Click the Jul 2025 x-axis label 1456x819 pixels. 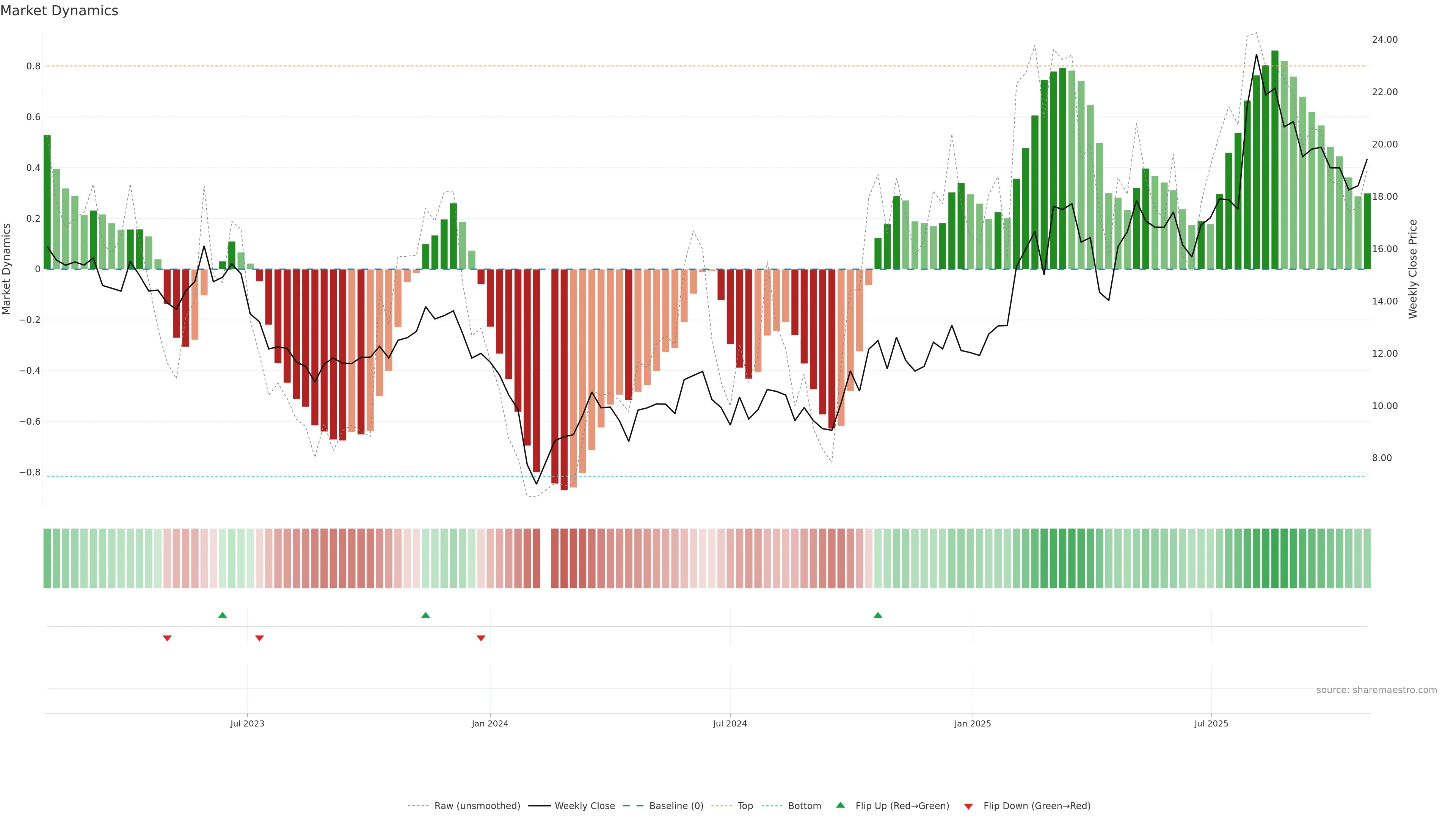[1211, 723]
